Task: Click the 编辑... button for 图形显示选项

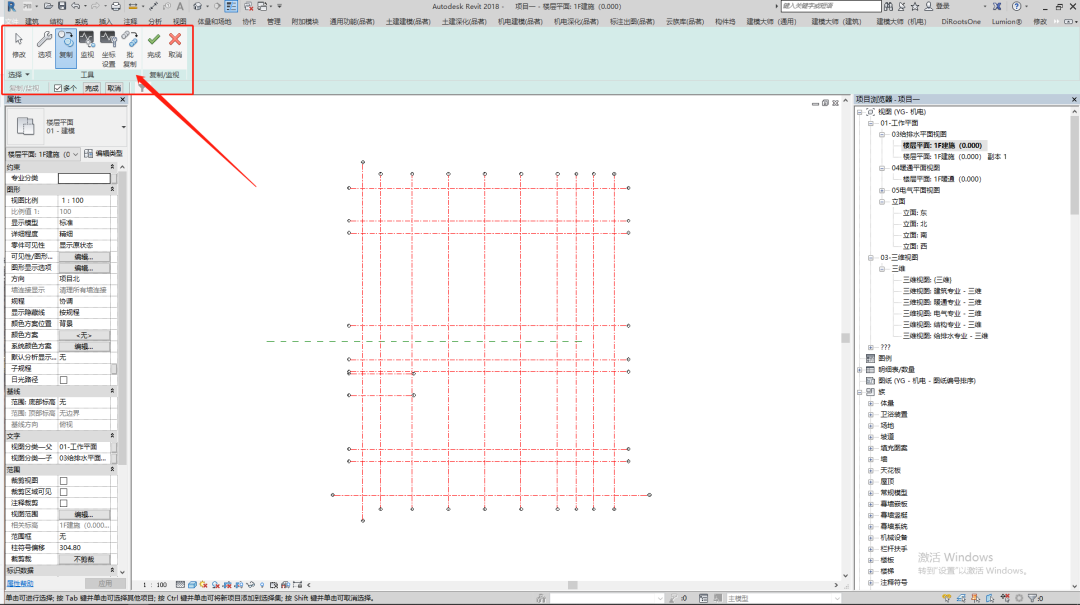Action: 83,267
